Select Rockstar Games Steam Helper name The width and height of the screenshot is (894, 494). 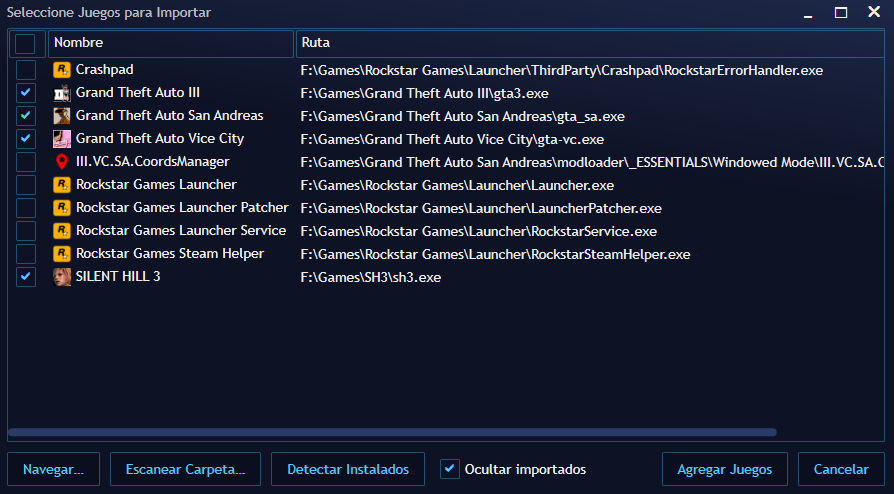[169, 253]
